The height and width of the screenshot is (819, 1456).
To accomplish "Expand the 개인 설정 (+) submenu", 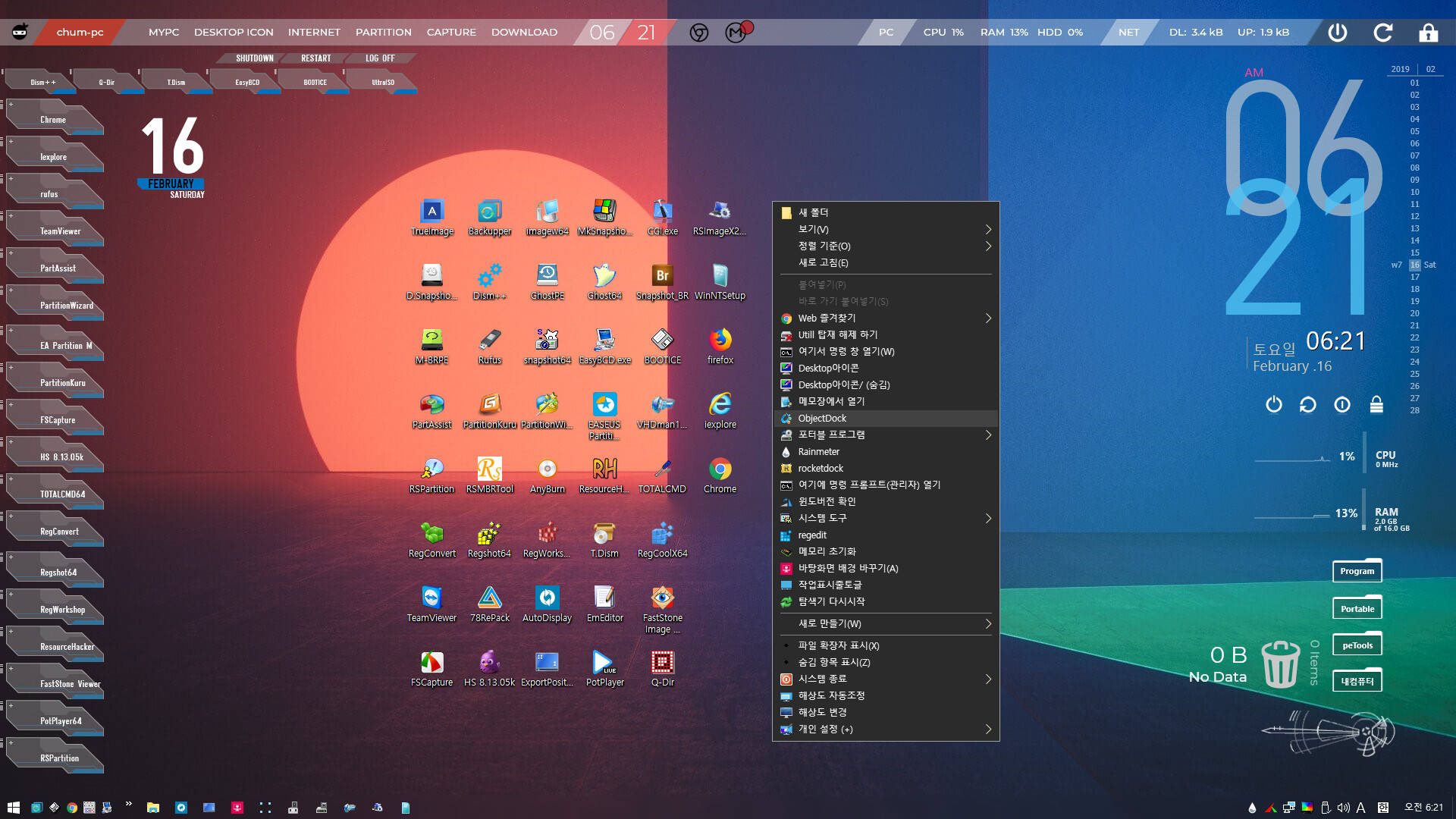I will [886, 729].
